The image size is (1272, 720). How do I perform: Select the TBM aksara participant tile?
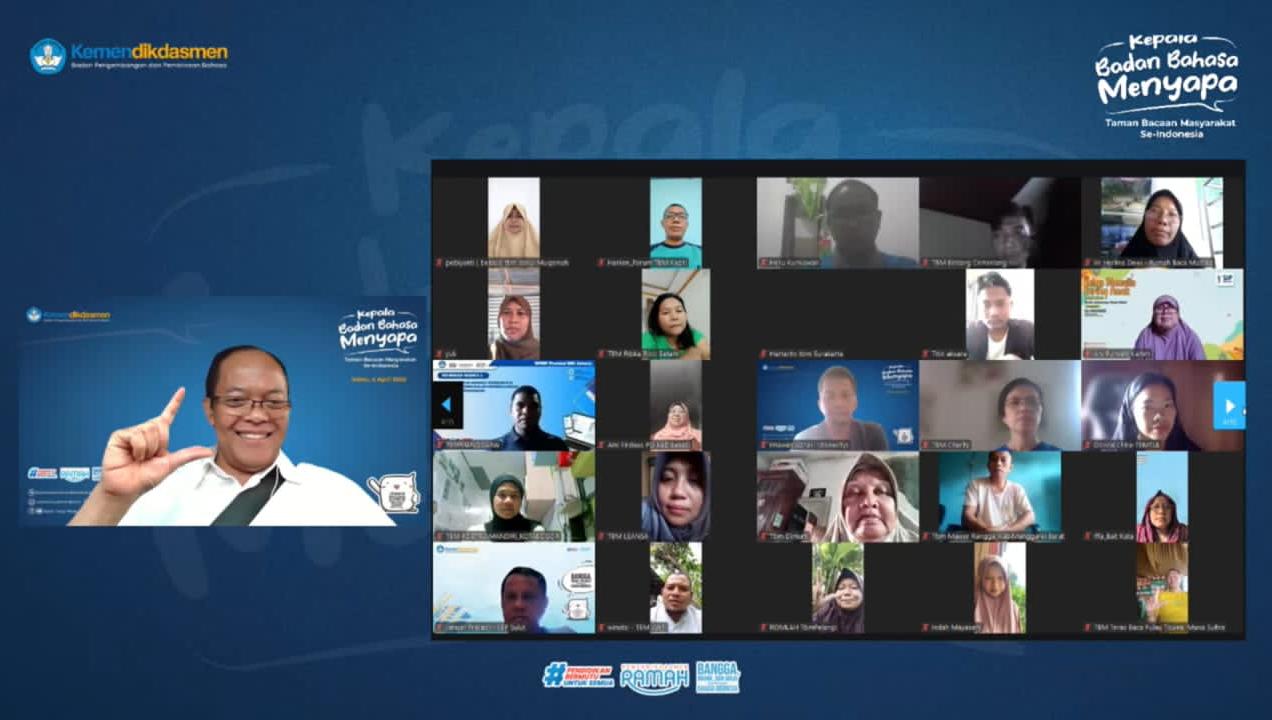tap(1000, 314)
